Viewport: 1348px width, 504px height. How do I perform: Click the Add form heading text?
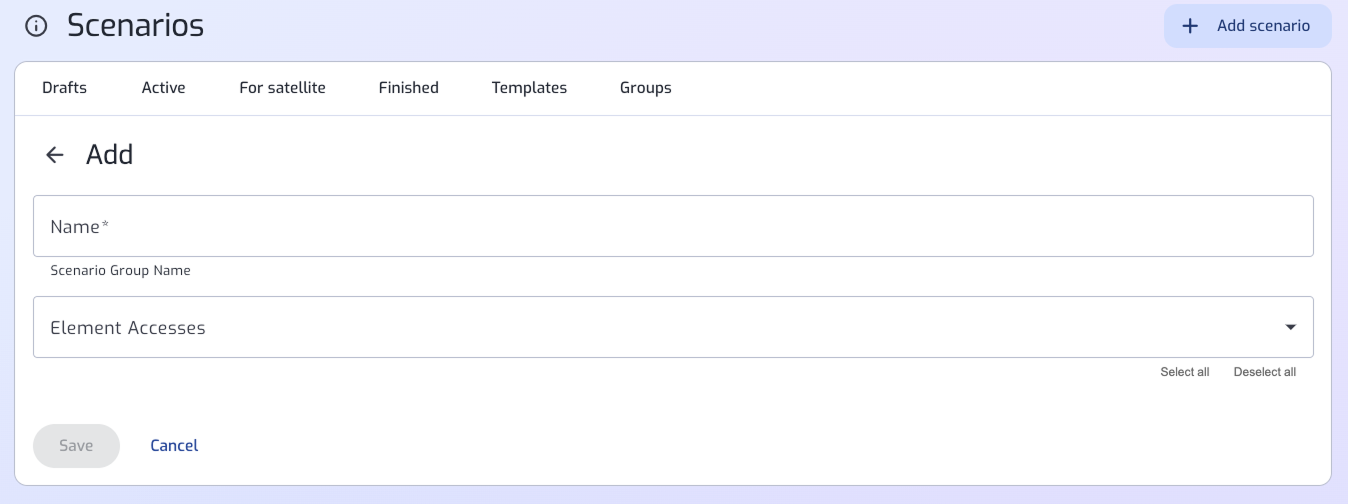pyautogui.click(x=110, y=155)
